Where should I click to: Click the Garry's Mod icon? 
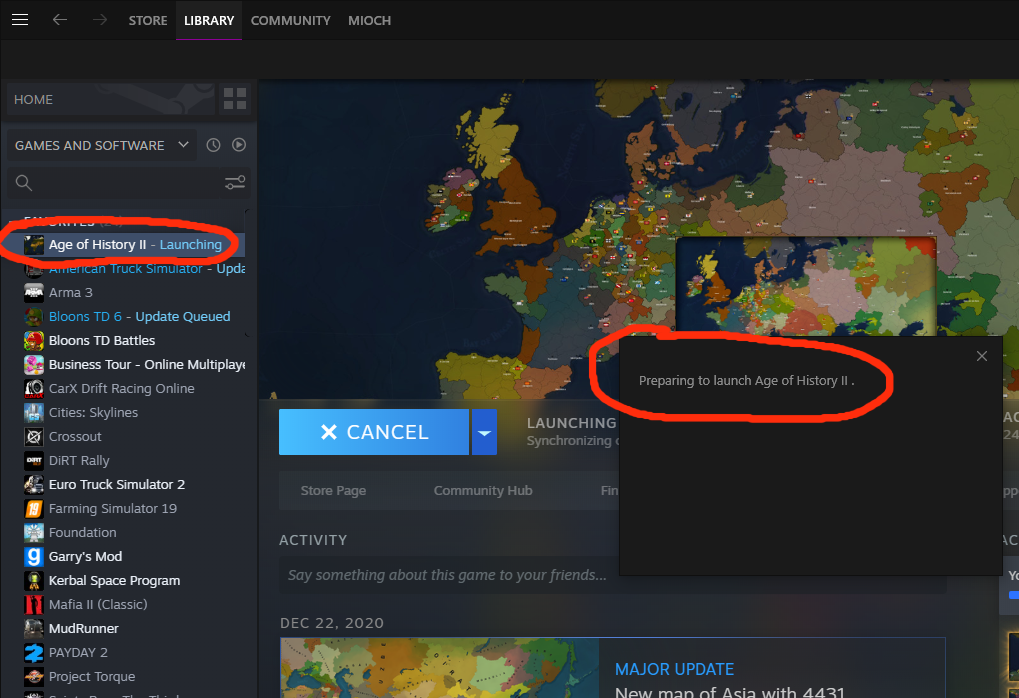coord(34,557)
